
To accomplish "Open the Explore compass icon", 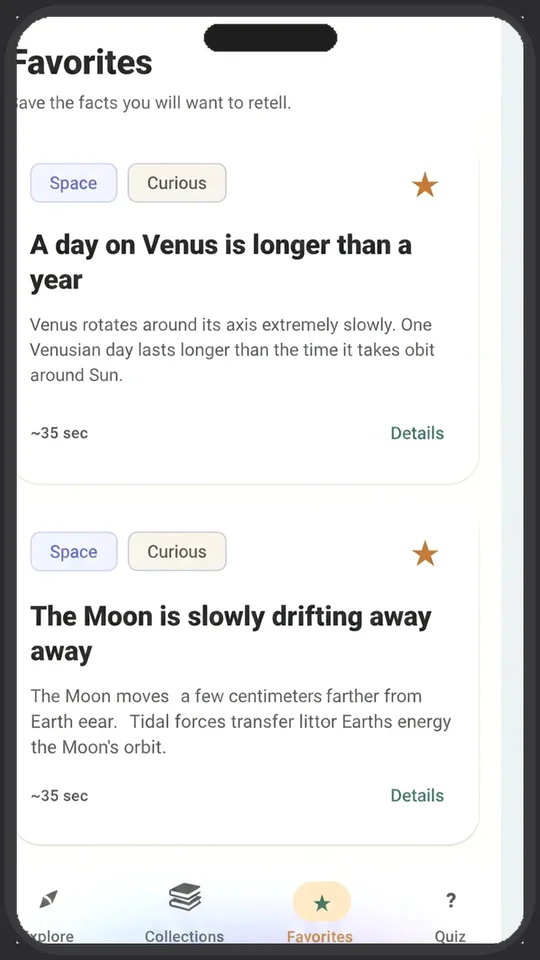I will pyautogui.click(x=48, y=899).
